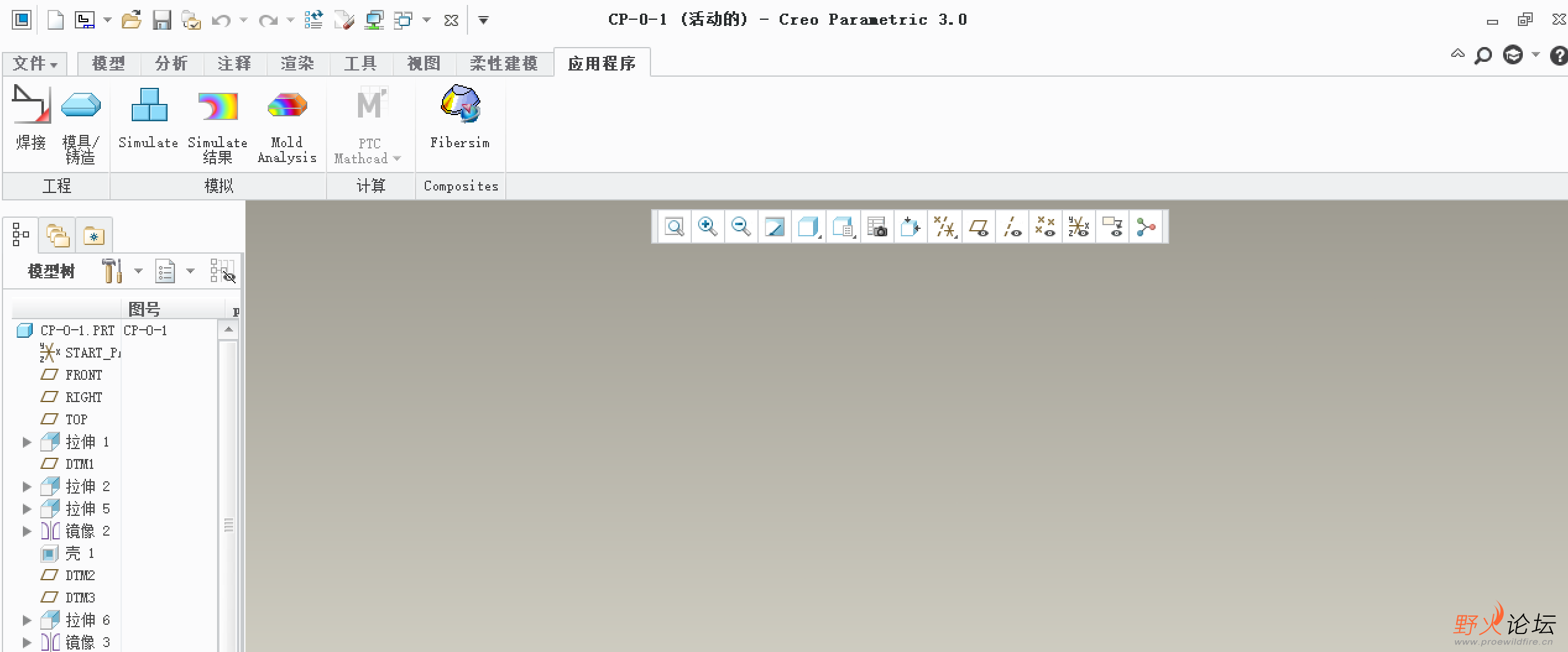This screenshot has width=1568, height=652.
Task: Switch to the 渲染 (Render) ribbon tab
Action: pos(297,64)
